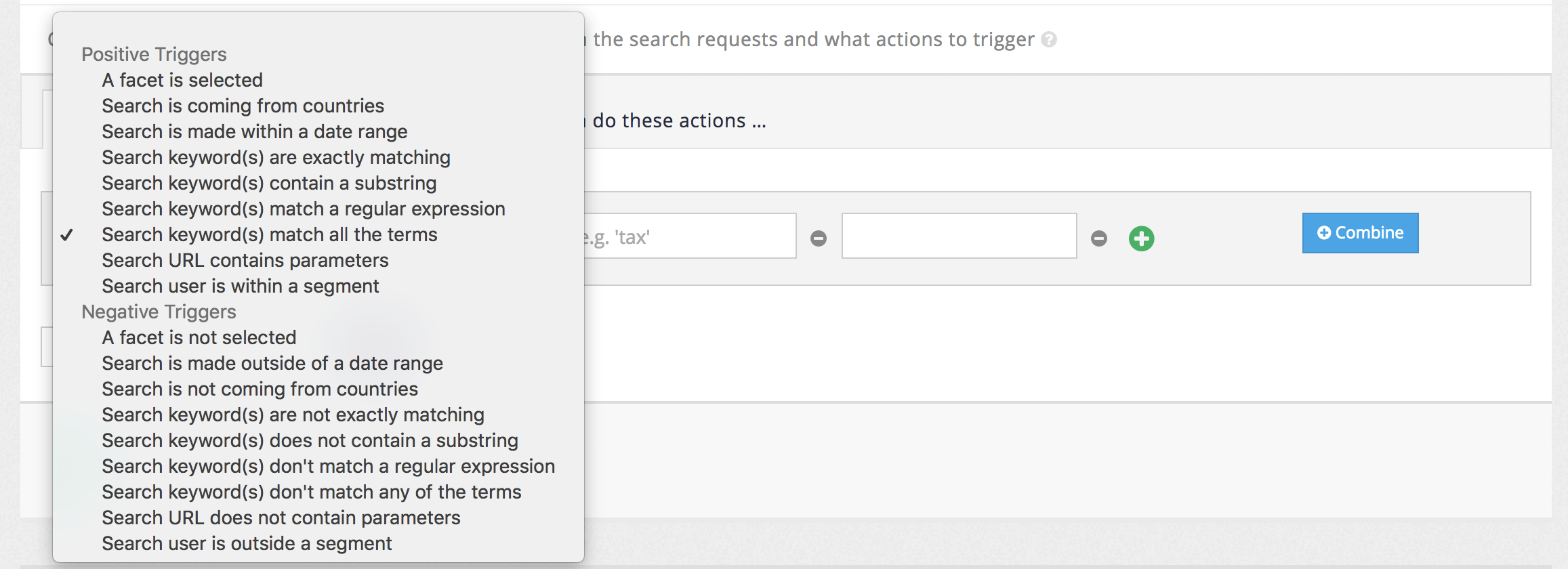Viewport: 1568px width, 569px height.
Task: Click the Combine button
Action: (1359, 232)
